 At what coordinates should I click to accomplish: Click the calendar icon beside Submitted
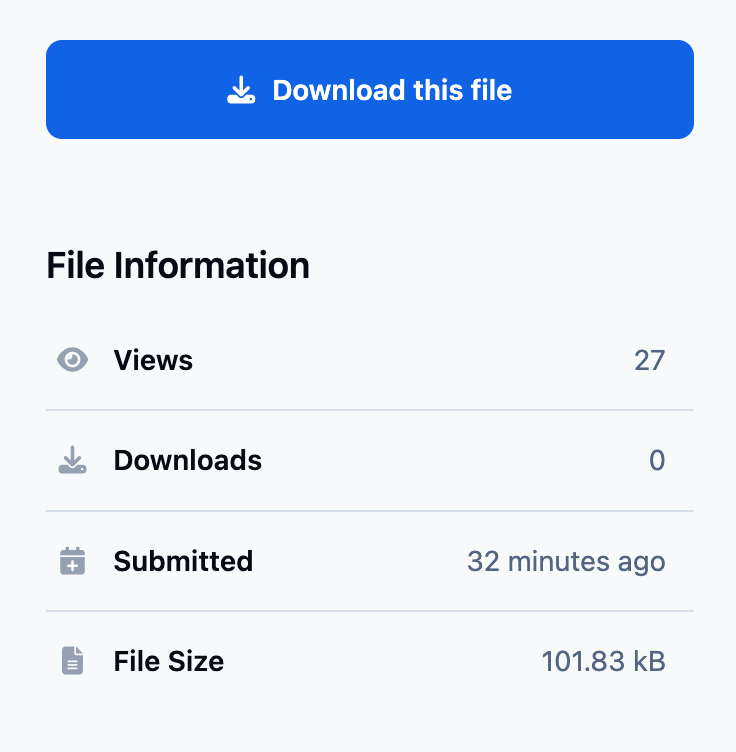pyautogui.click(x=72, y=561)
